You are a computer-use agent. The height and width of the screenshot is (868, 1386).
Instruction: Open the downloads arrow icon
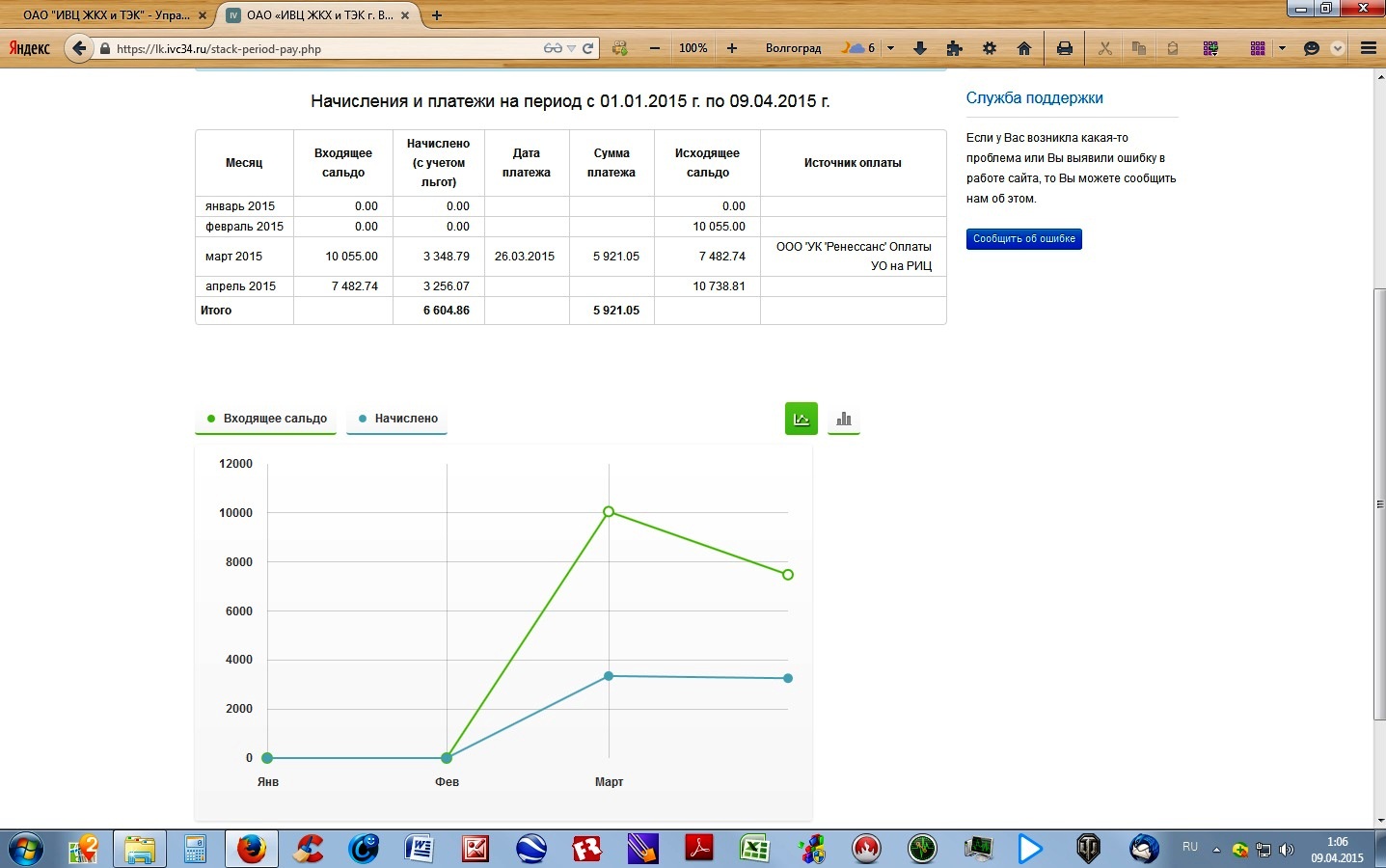(919, 48)
